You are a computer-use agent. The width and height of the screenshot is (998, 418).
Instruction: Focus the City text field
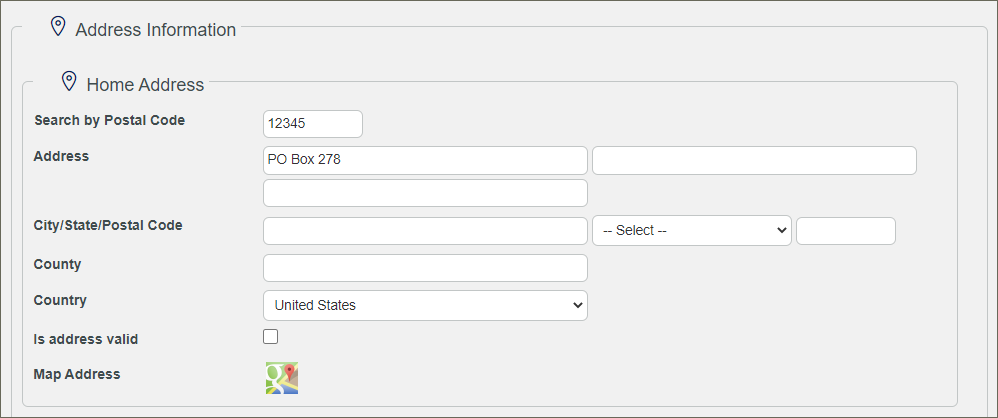pyautogui.click(x=425, y=231)
